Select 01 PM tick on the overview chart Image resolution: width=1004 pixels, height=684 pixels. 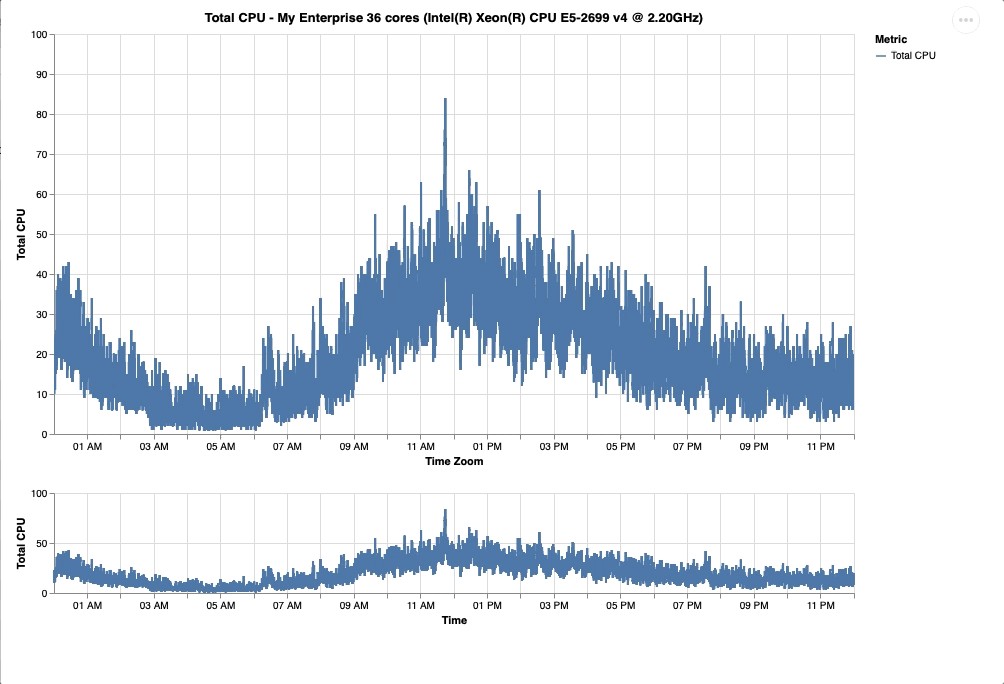487,605
